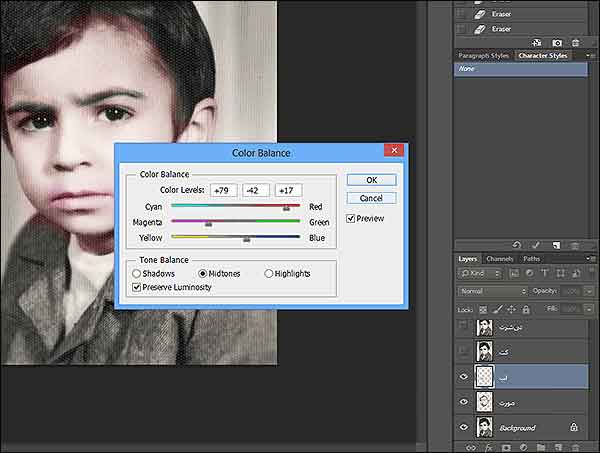Click the Yellow-Blue slider handle

tap(246, 240)
